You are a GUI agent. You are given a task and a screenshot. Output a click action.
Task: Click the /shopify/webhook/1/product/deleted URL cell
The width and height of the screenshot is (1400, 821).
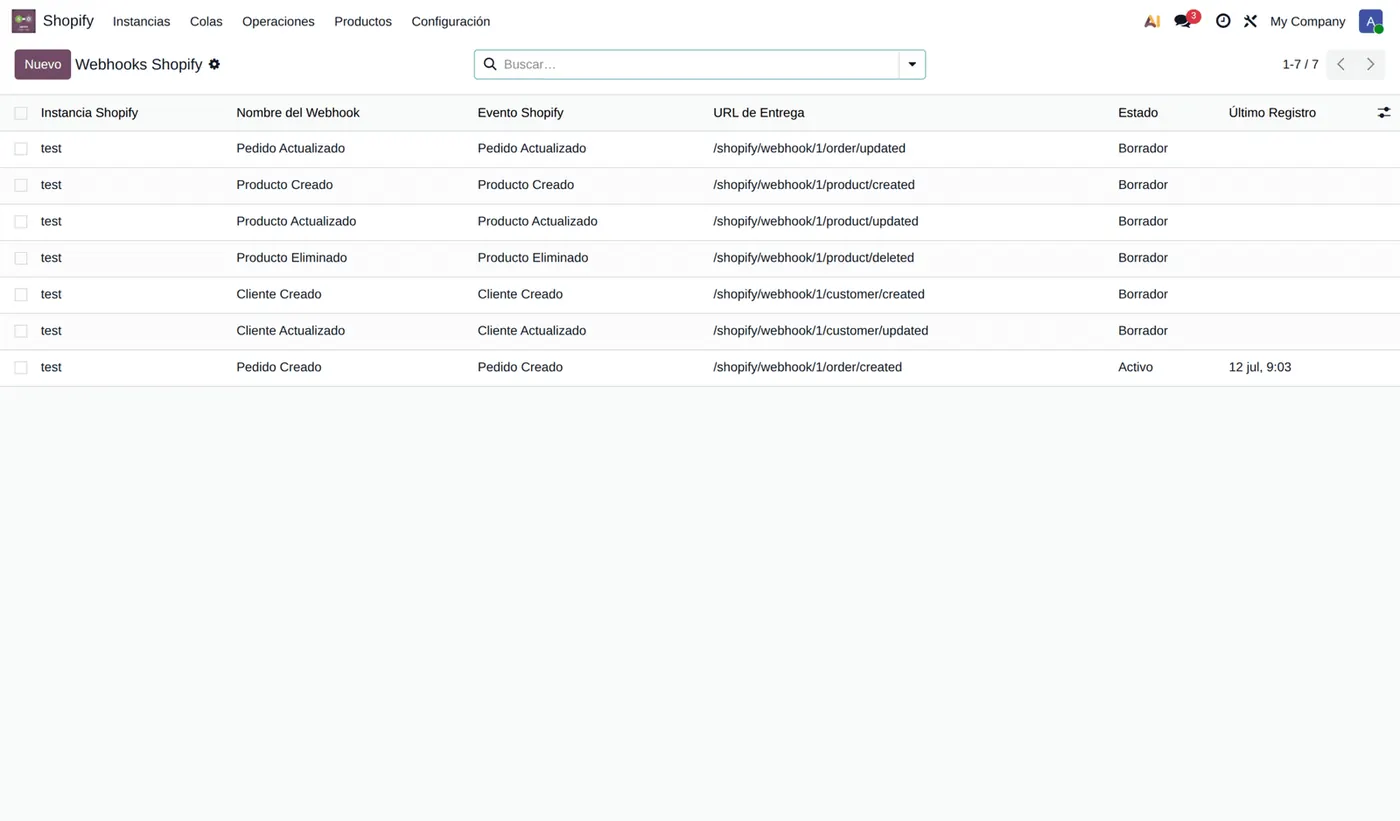[x=814, y=258]
